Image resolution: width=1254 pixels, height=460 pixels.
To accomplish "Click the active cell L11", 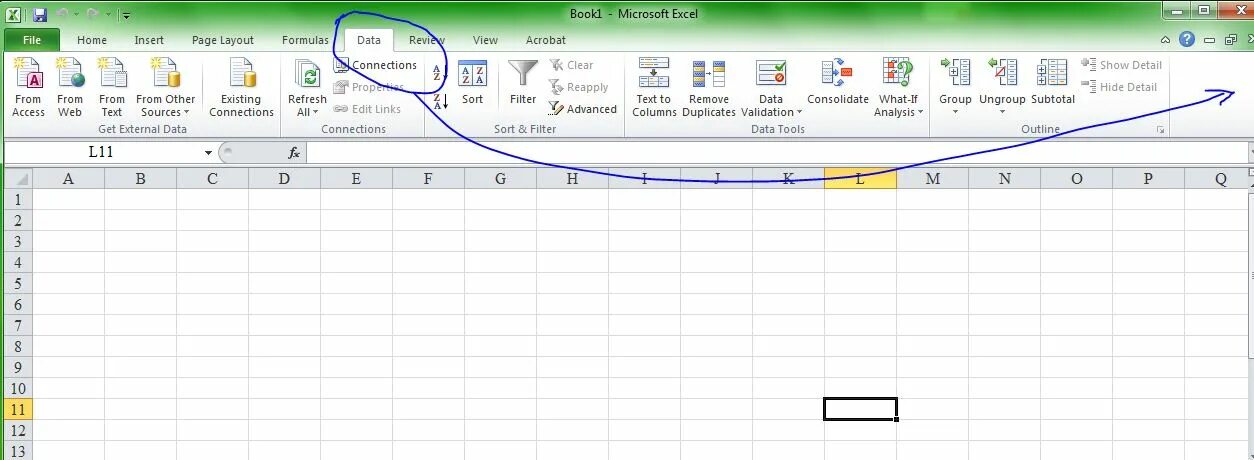I will pyautogui.click(x=860, y=409).
